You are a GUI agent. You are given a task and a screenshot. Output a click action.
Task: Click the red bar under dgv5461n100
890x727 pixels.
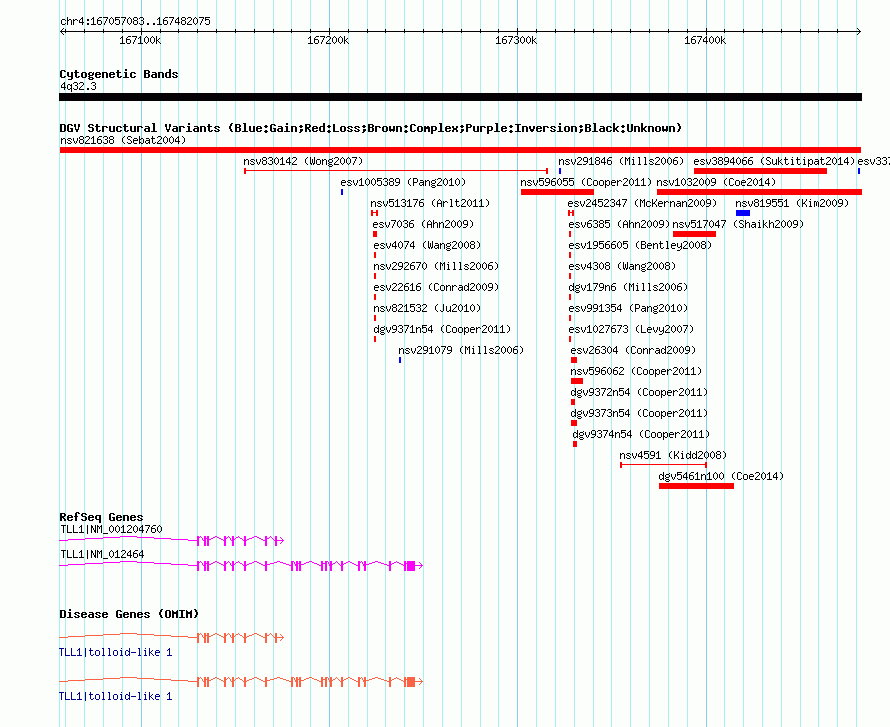point(696,486)
